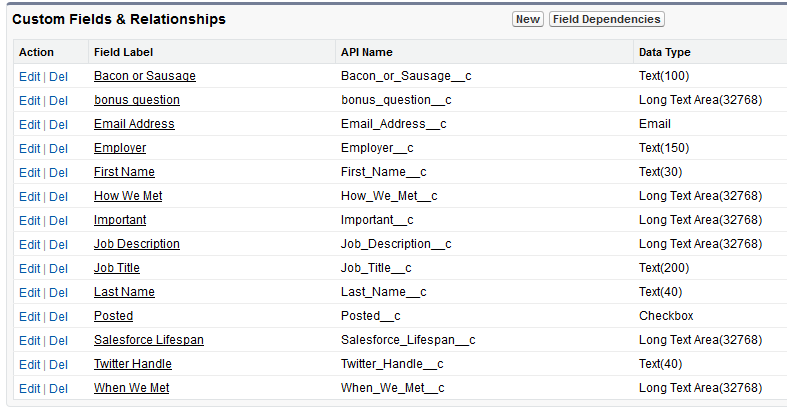Open the Important field label link
Image resolution: width=787 pixels, height=408 pixels.
(120, 220)
